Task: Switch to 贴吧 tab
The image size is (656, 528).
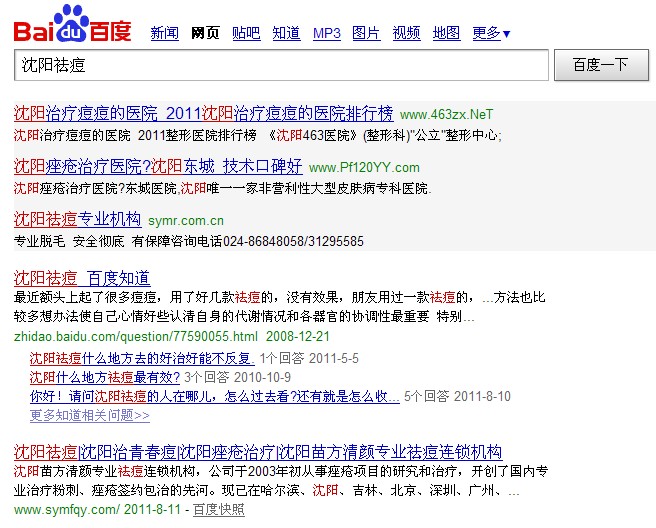Action: tap(246, 33)
